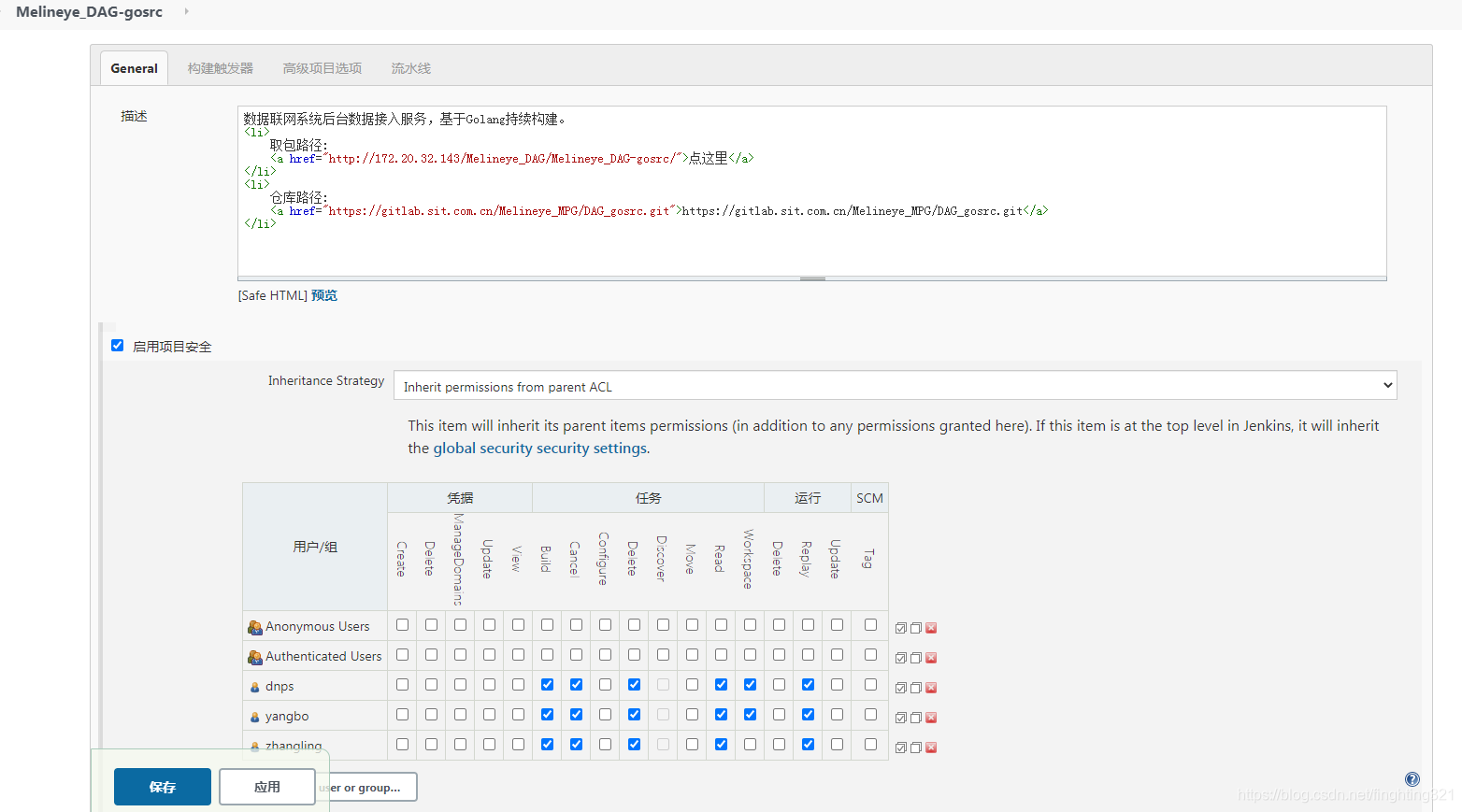
Task: Remove the yangbo user row
Action: pos(931,718)
